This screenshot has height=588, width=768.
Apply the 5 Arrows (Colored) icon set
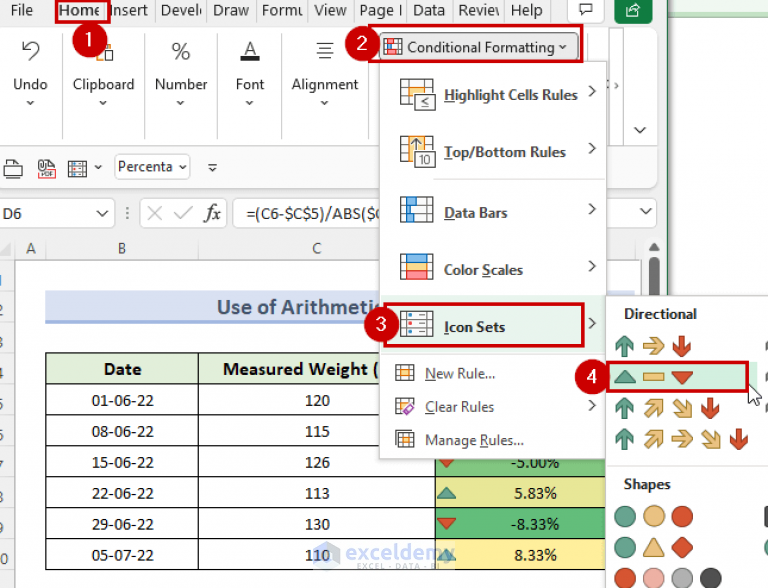(x=682, y=439)
